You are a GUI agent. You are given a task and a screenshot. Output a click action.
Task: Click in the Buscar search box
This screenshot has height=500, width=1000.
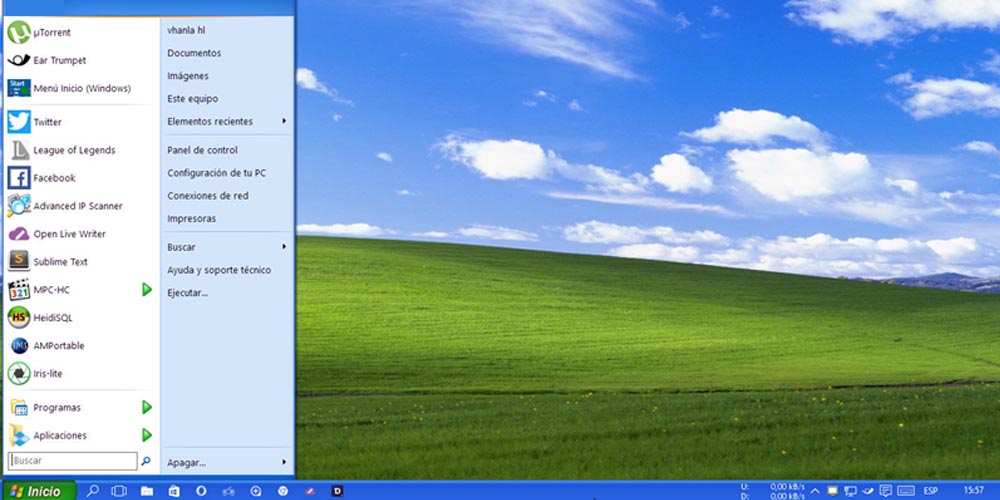point(73,460)
